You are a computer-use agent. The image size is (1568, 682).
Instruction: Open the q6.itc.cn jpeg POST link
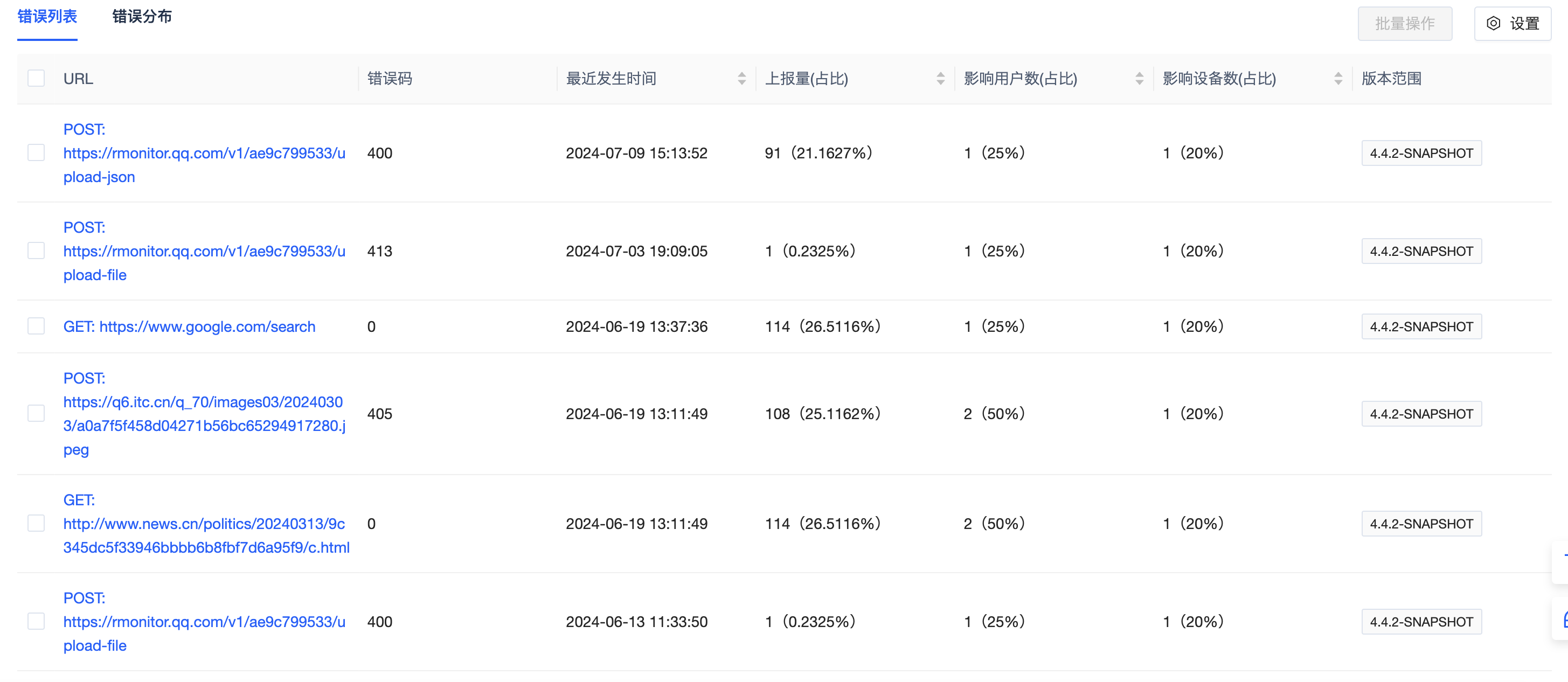click(x=203, y=414)
